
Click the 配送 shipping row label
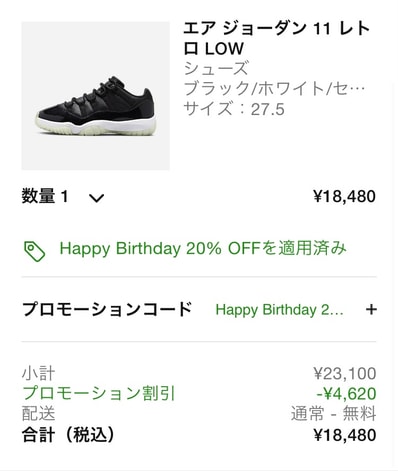click(x=38, y=414)
